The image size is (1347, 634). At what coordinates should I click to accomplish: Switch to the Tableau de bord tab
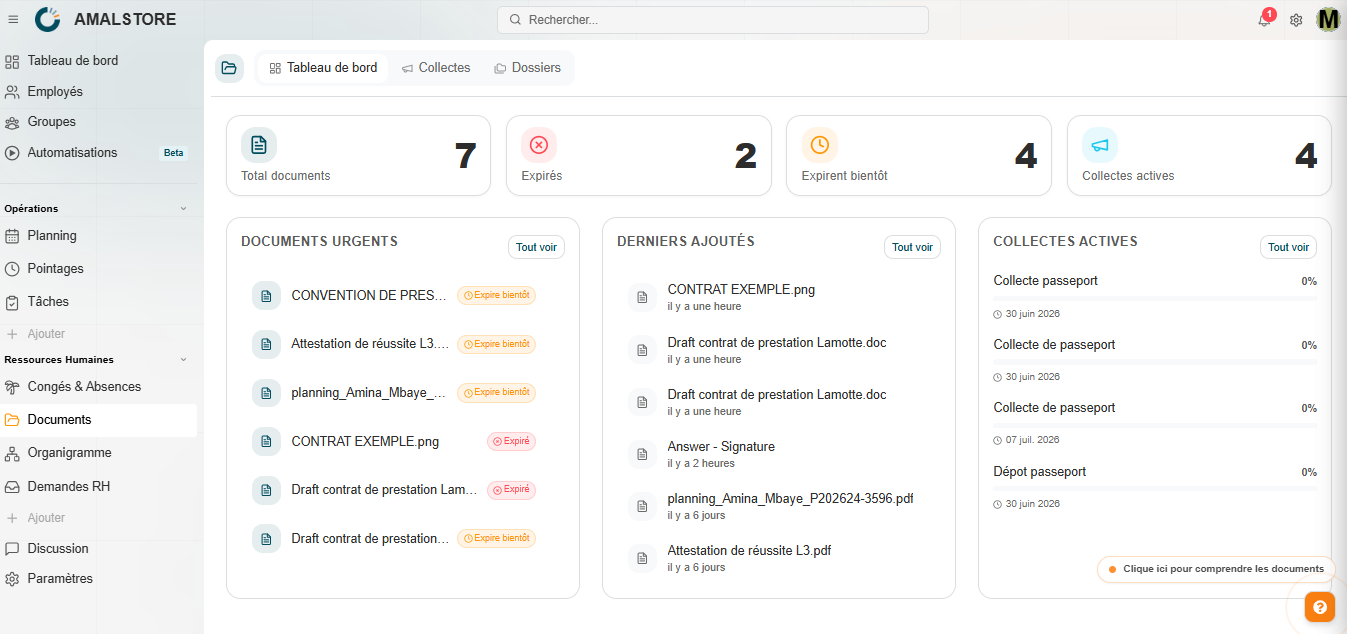(x=323, y=68)
